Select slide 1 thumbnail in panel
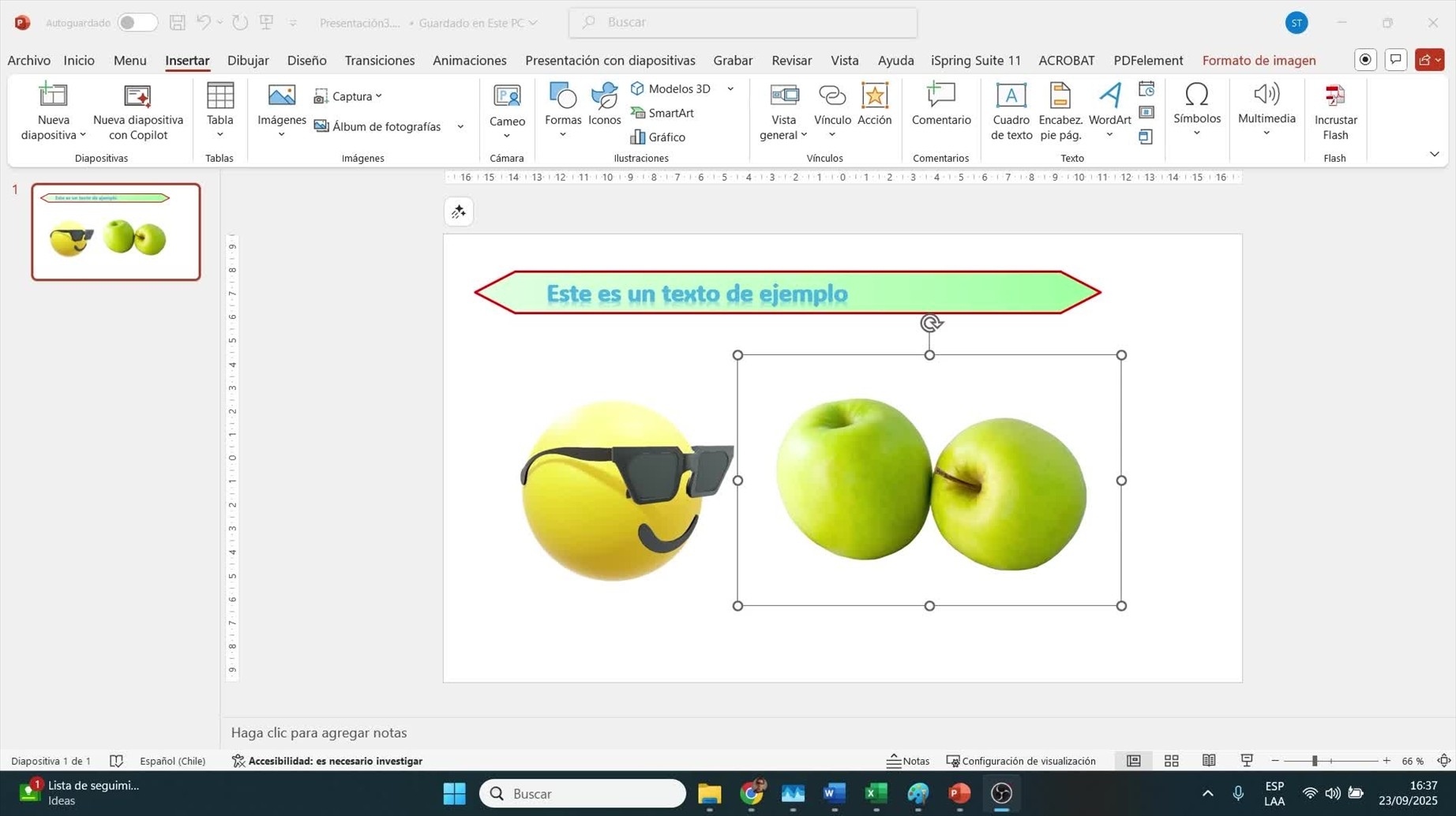The width and height of the screenshot is (1456, 816). pos(116,232)
